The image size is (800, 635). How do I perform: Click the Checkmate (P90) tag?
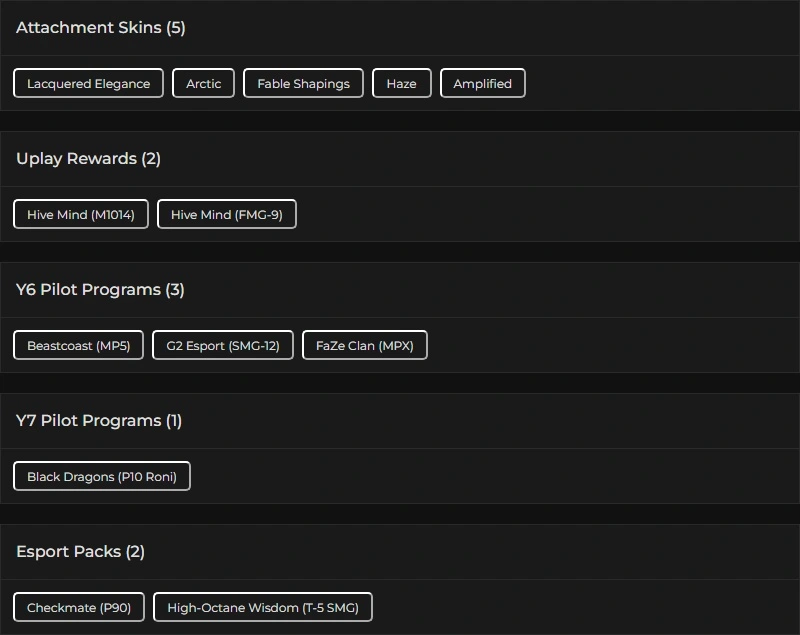(78, 608)
